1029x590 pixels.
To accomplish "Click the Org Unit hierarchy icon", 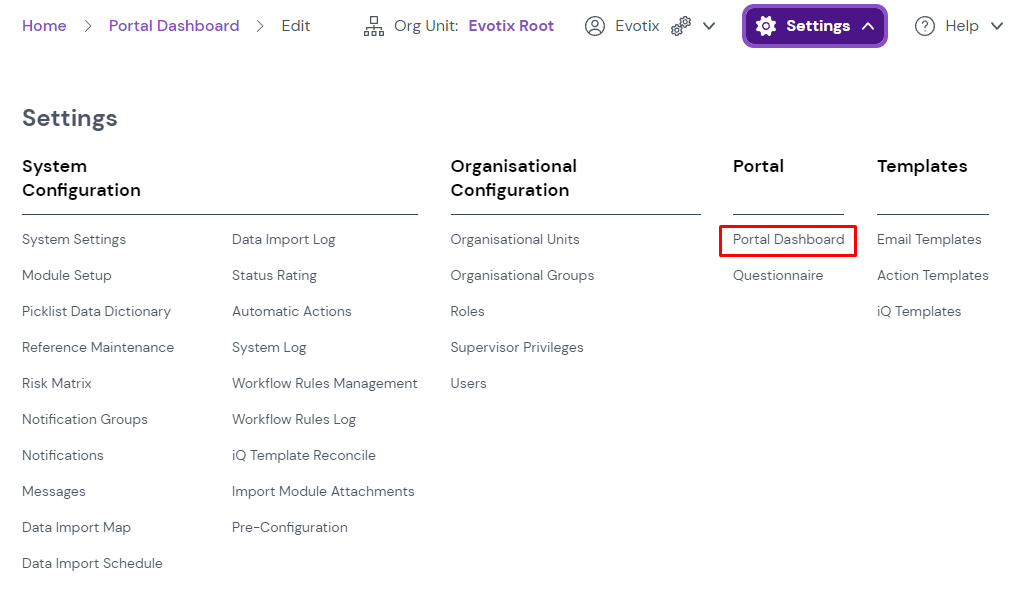I will (374, 26).
